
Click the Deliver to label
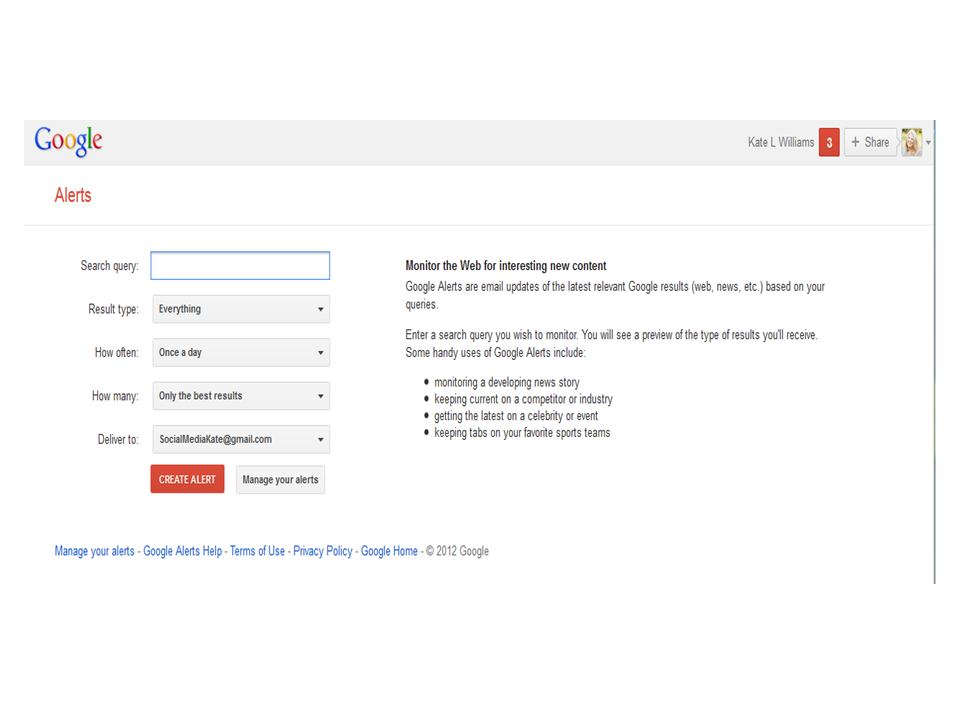[x=118, y=440]
